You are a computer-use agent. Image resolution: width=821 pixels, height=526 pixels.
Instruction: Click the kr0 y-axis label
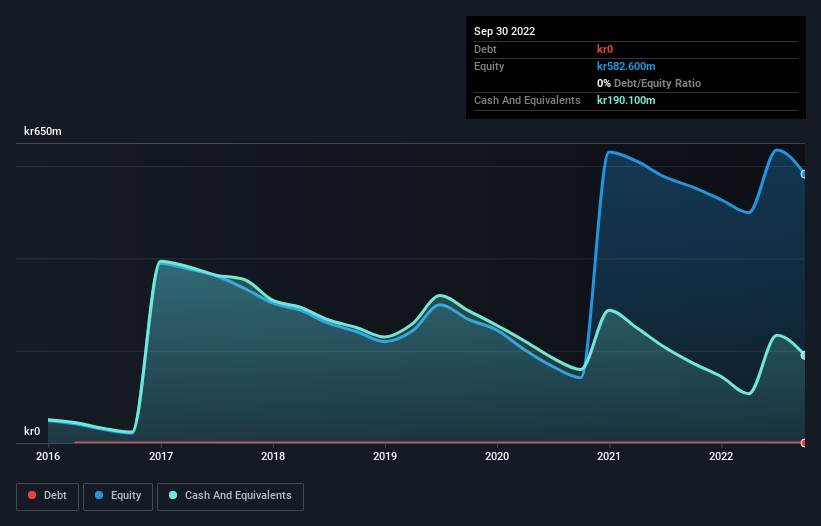tap(32, 431)
